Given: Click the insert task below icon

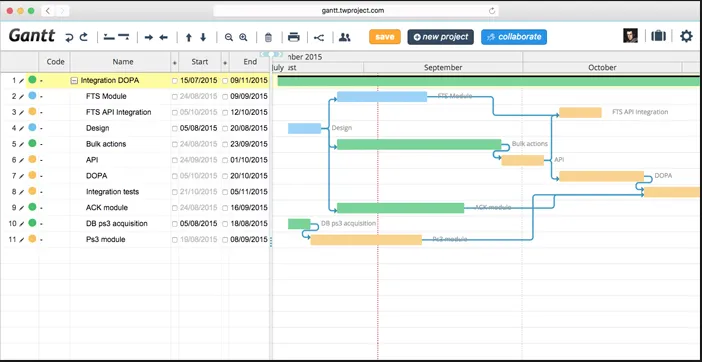Looking at the screenshot, I should (x=124, y=38).
